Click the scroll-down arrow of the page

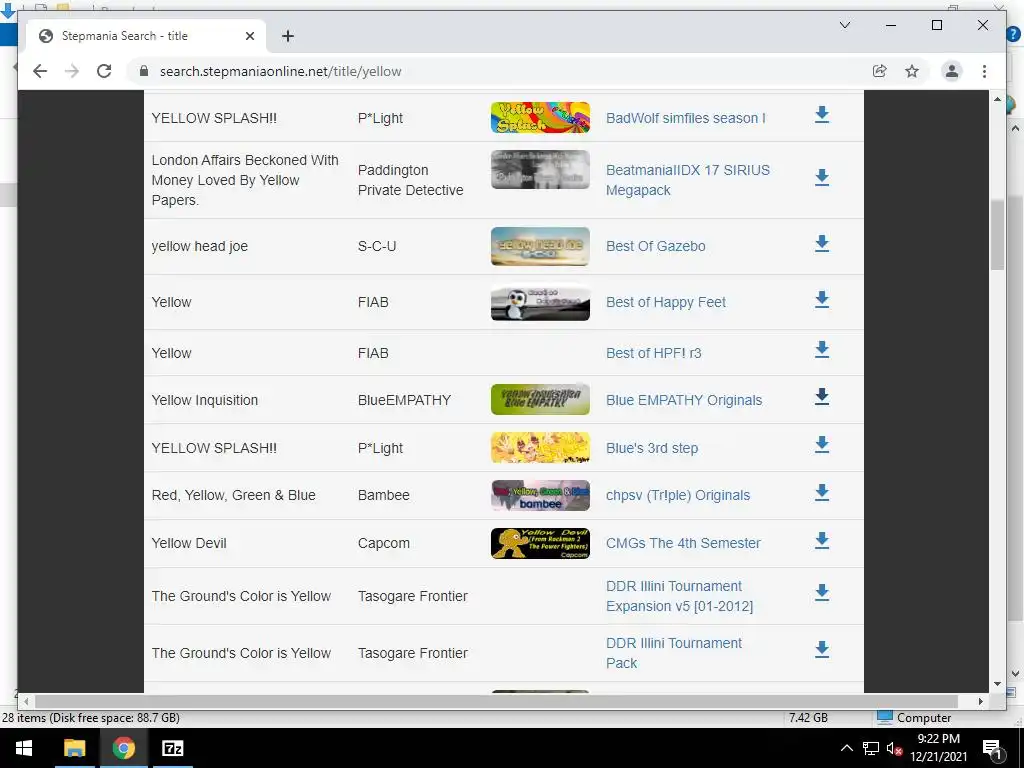click(997, 684)
